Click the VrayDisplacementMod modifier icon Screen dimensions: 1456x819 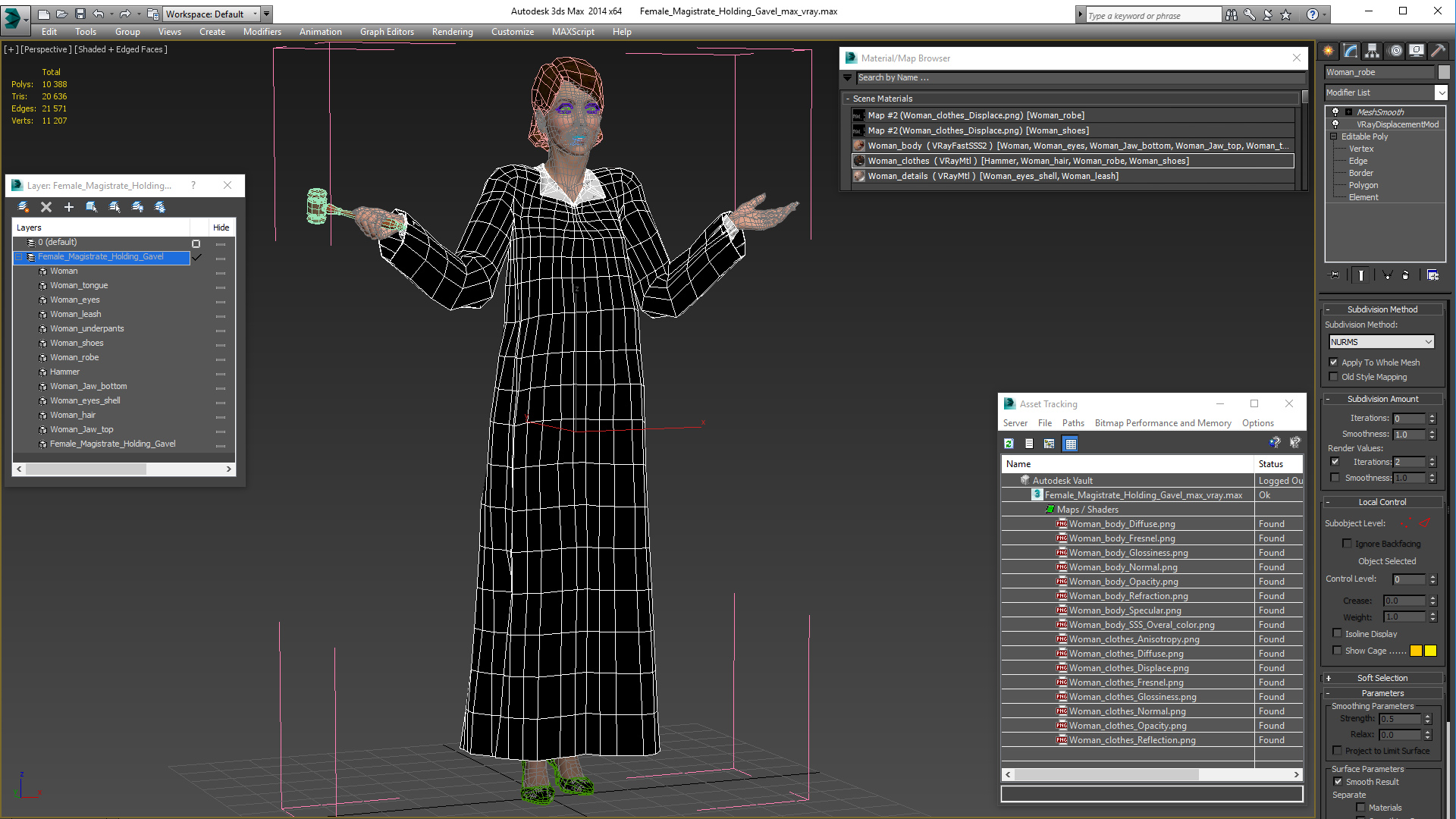(1335, 123)
